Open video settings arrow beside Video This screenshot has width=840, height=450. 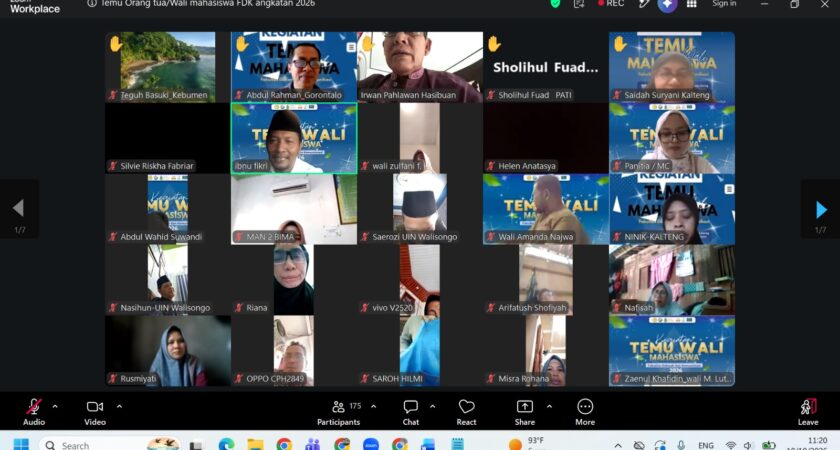pos(119,407)
